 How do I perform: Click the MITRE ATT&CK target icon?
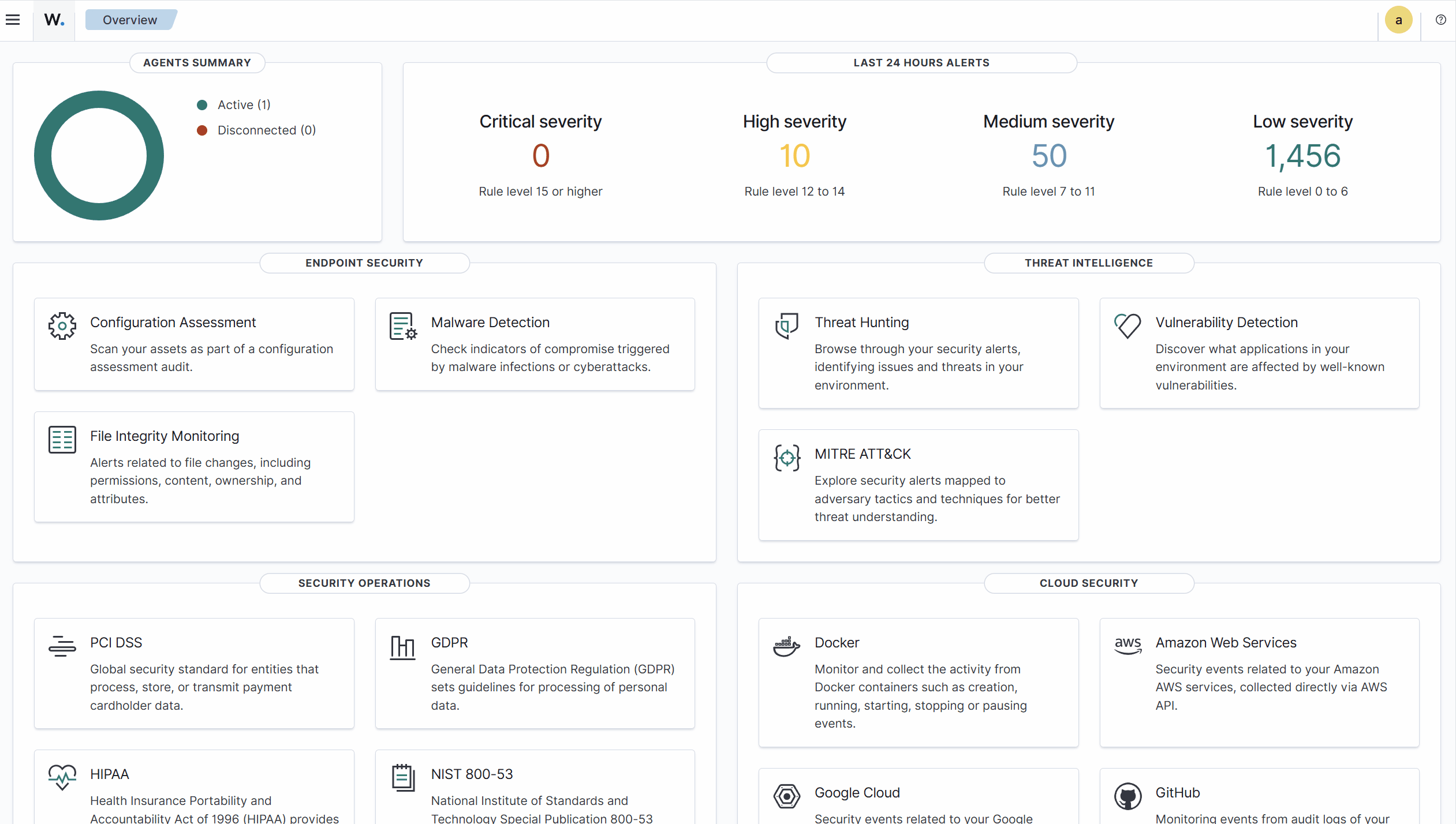787,458
